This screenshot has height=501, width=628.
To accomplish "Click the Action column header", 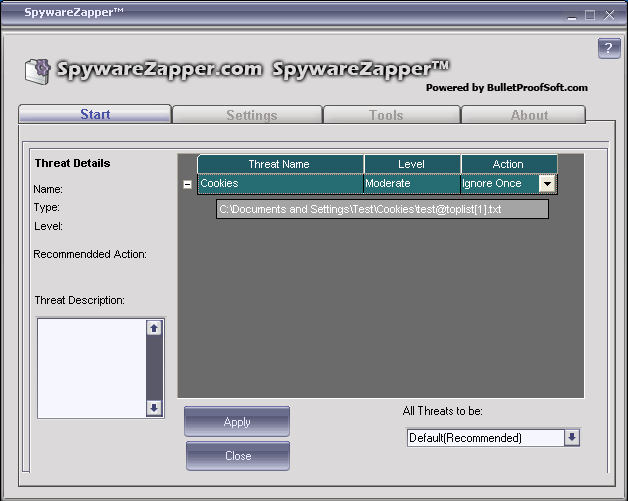I will [508, 164].
